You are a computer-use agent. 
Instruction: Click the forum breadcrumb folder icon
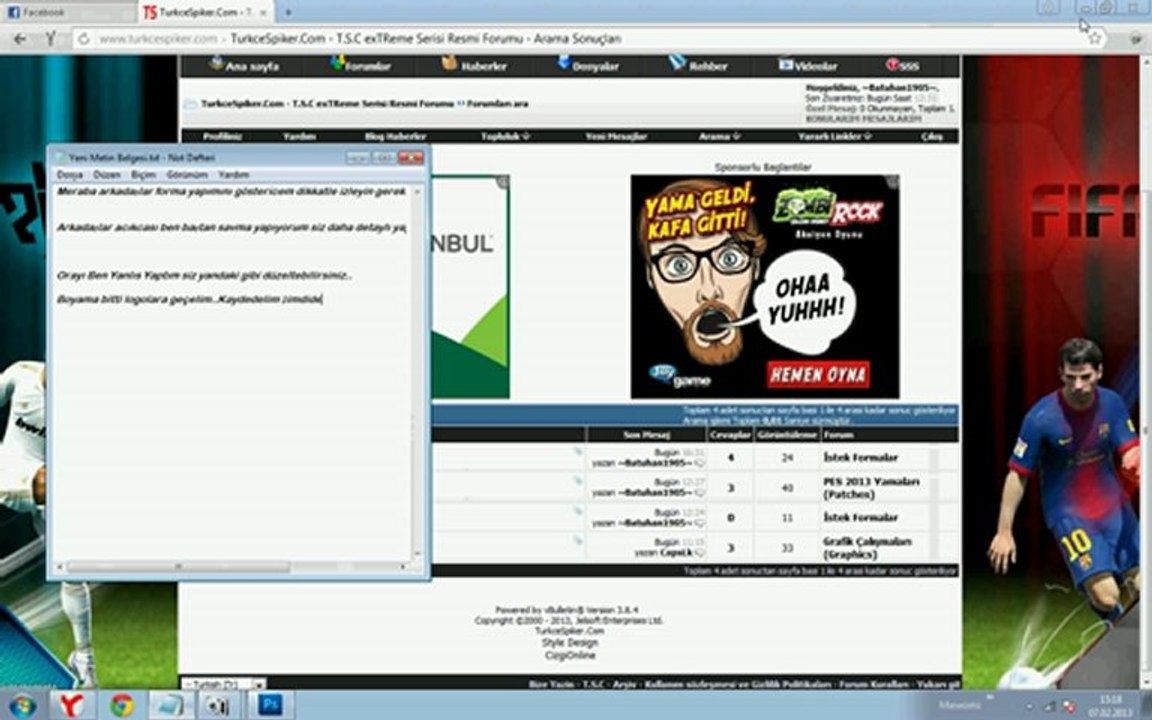pos(190,104)
